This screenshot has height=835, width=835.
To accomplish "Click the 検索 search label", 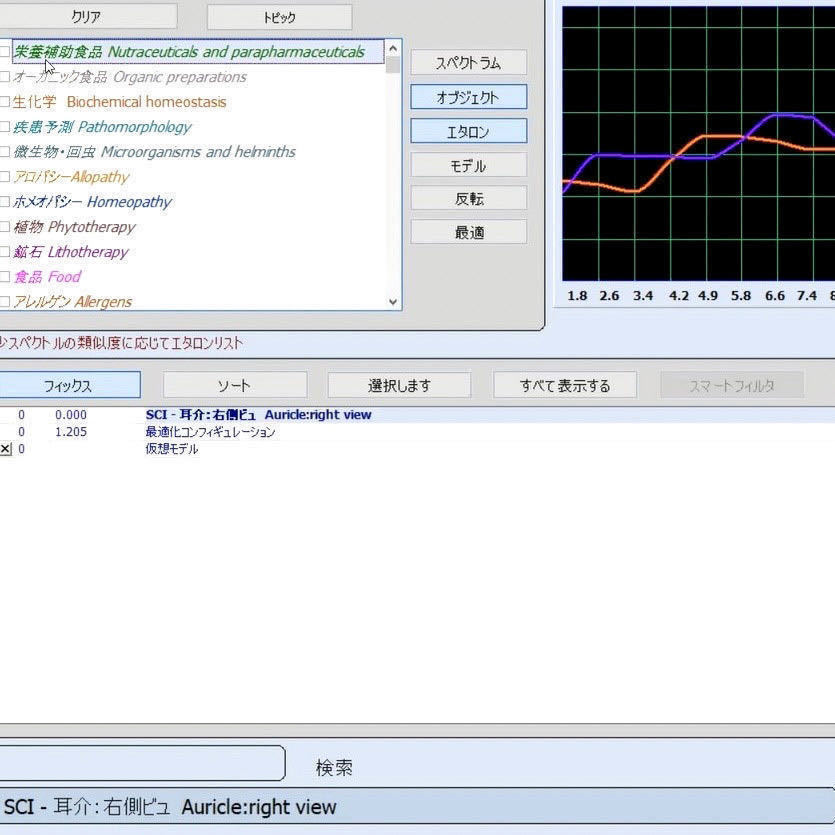I will click(334, 767).
